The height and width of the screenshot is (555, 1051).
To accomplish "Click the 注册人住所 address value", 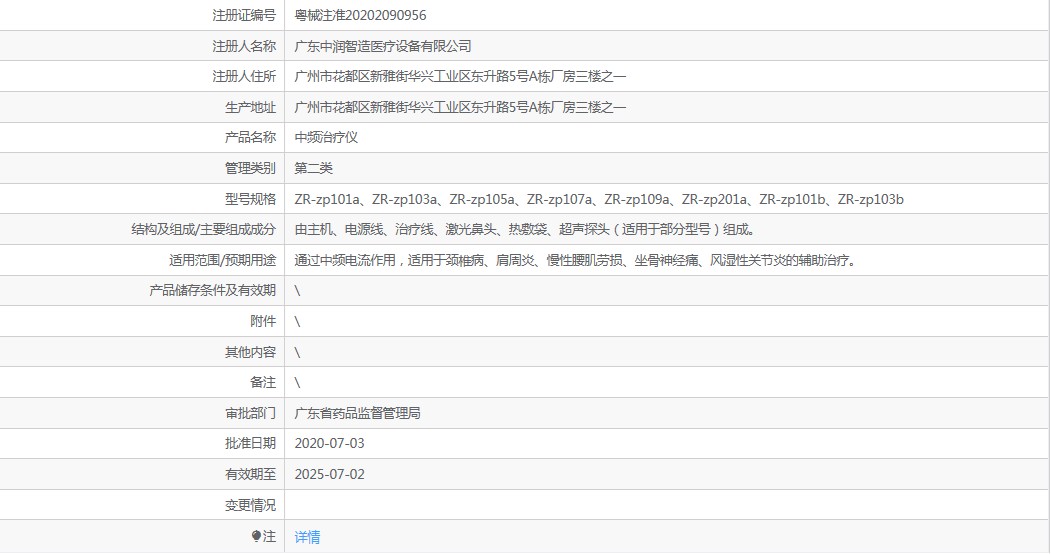I will pyautogui.click(x=460, y=76).
